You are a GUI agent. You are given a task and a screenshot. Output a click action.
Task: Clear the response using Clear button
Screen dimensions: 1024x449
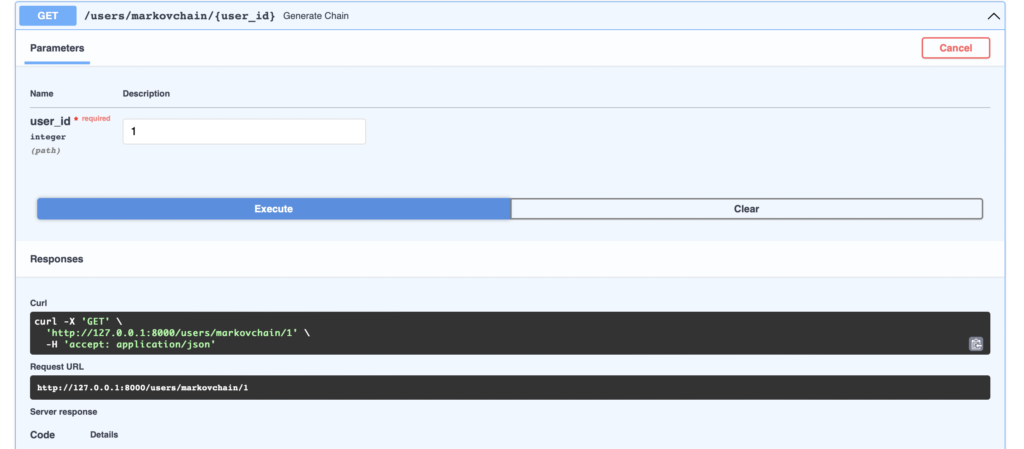(746, 209)
